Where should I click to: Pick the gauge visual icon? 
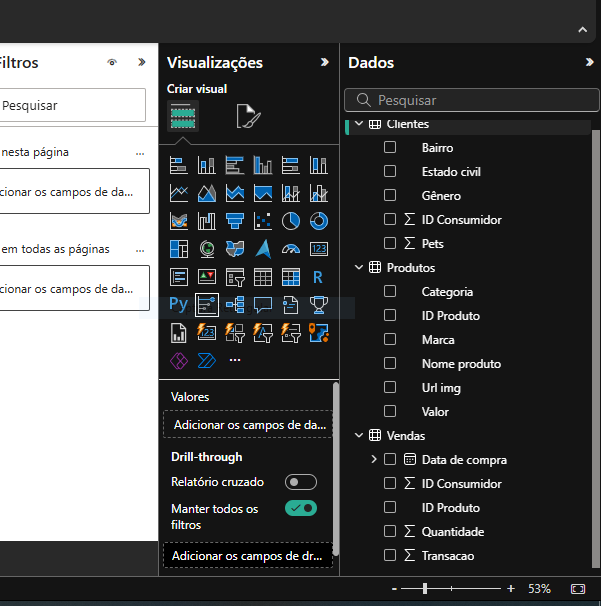[x=291, y=249]
